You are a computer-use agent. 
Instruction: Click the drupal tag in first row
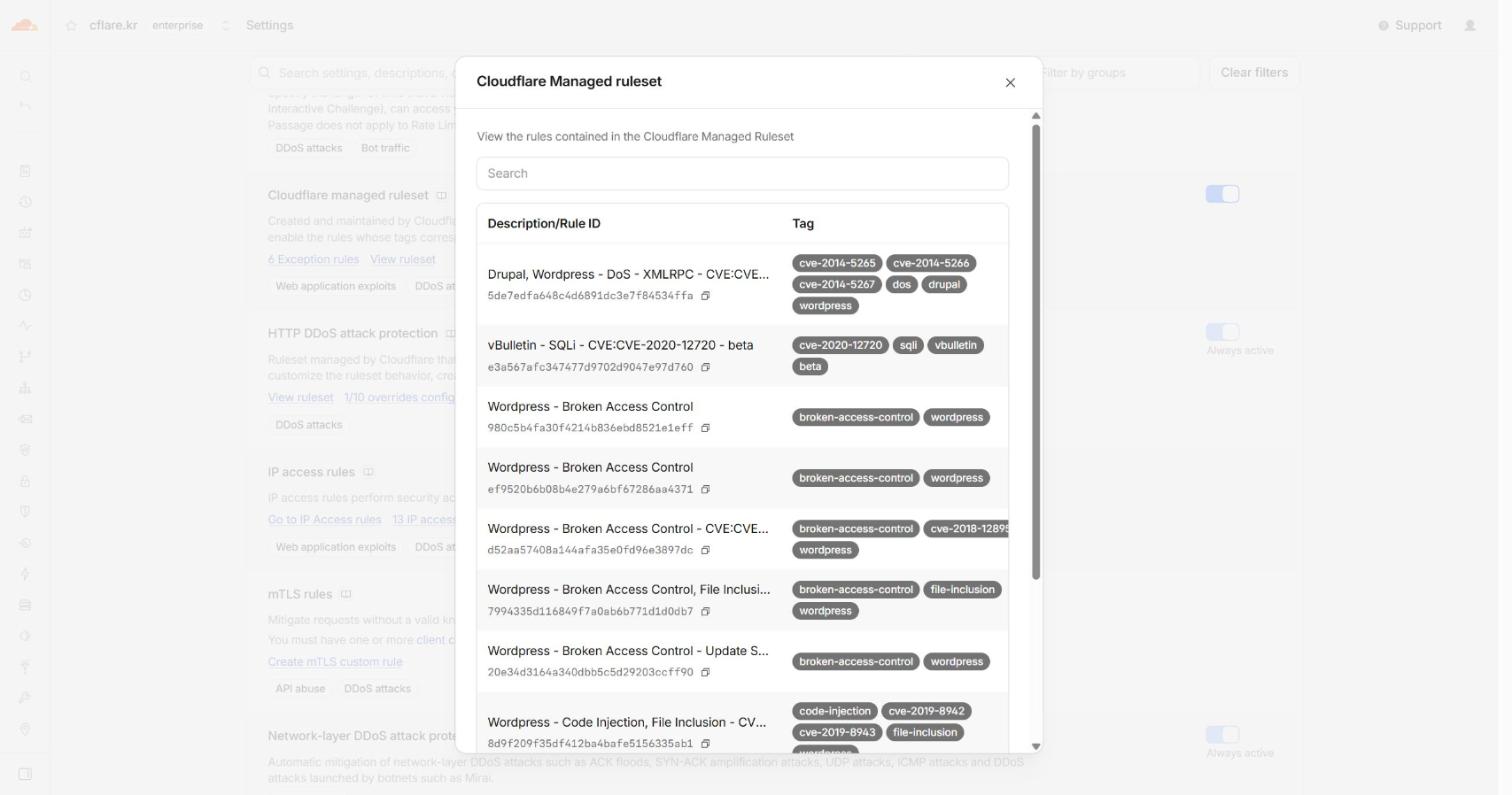tap(944, 285)
